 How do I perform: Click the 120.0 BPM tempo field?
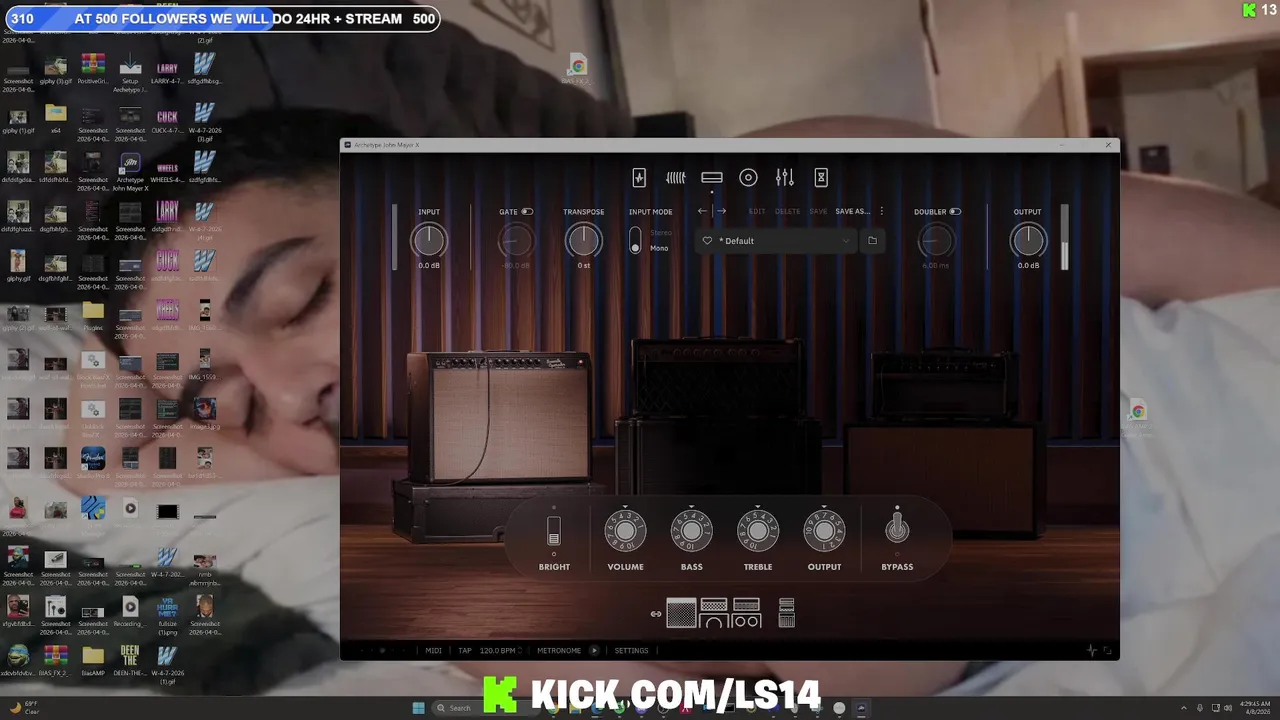pyautogui.click(x=497, y=651)
